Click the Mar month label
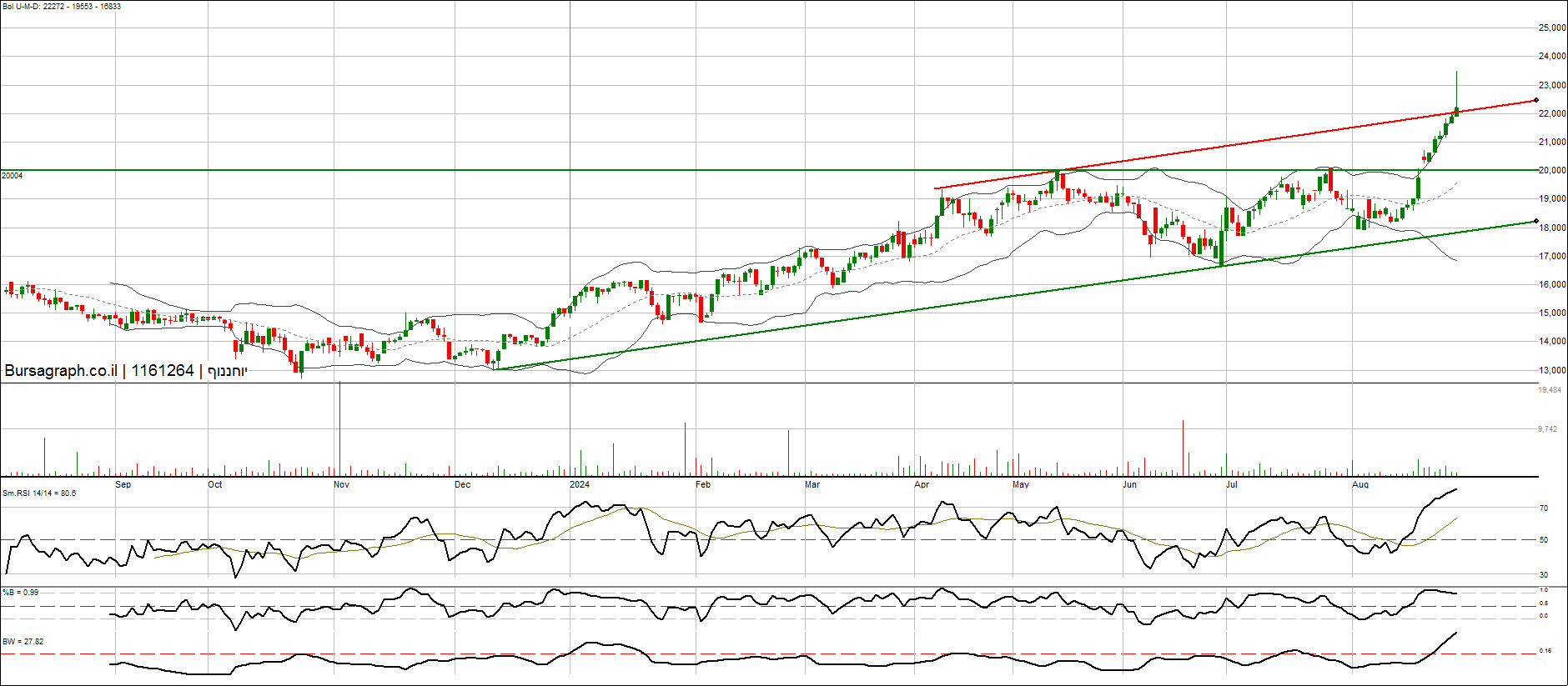Image resolution: width=1568 pixels, height=686 pixels. [812, 485]
